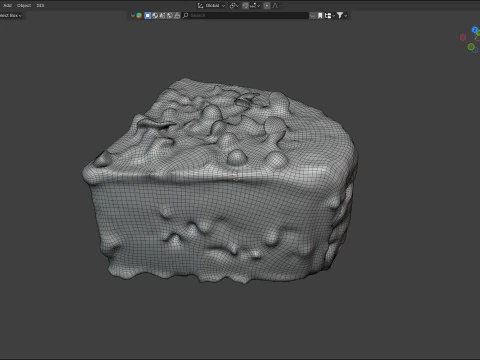Open the transform pivot point dropdown
480x360 pixels.
click(x=234, y=5)
